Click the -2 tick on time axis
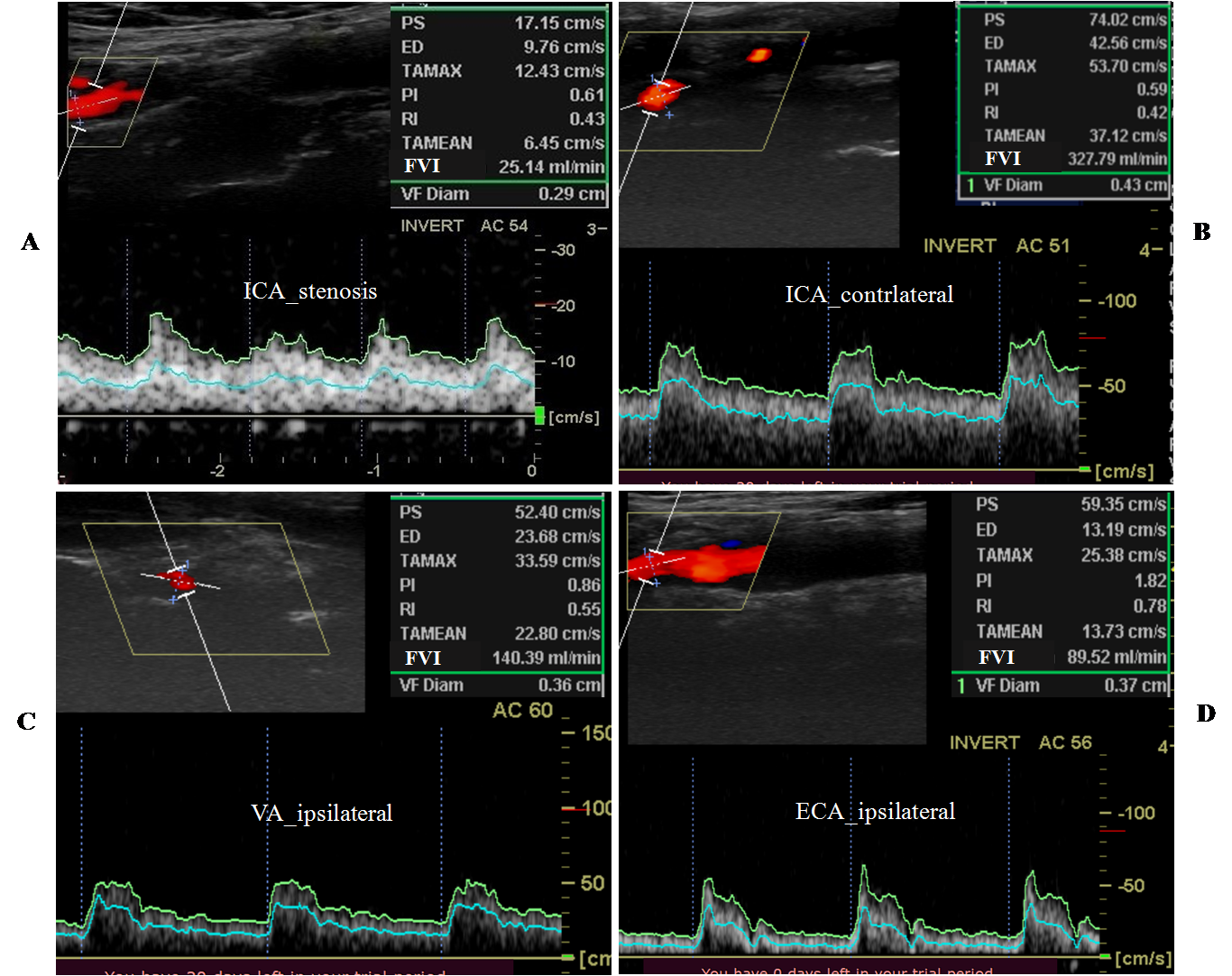1232x976 pixels. coord(217,471)
